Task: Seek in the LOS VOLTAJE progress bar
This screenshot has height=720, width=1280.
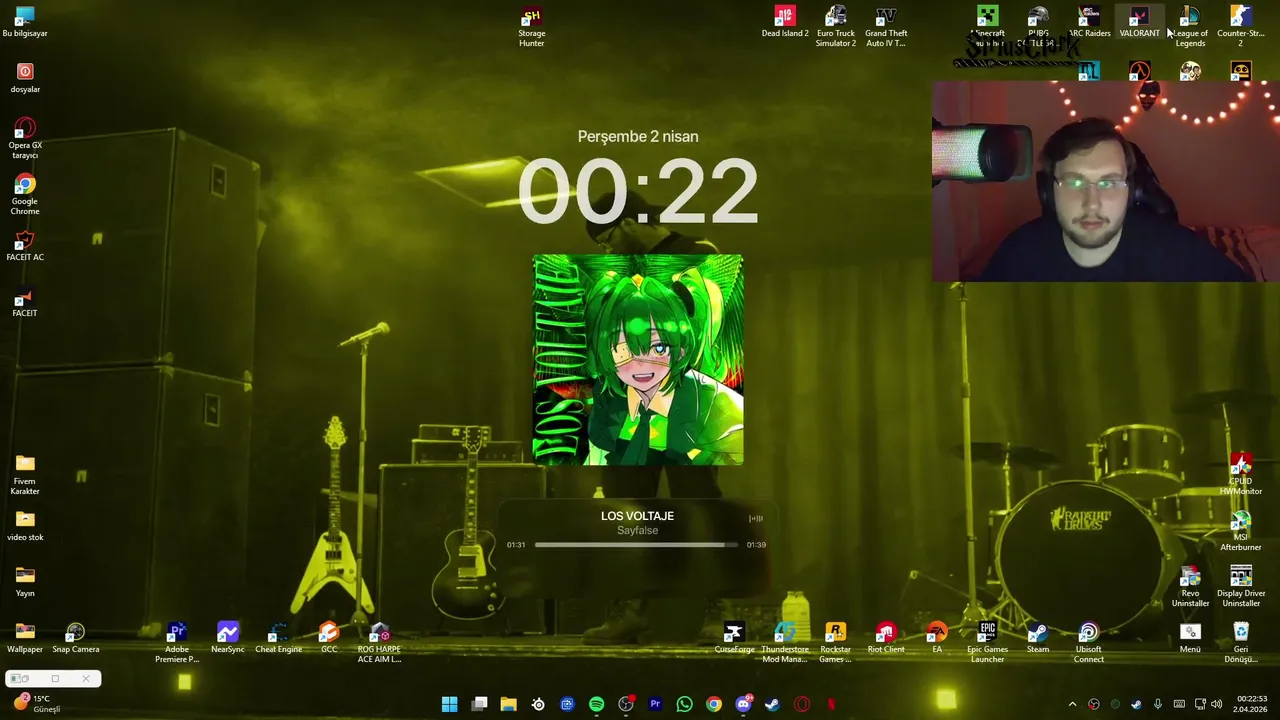Action: (636, 545)
